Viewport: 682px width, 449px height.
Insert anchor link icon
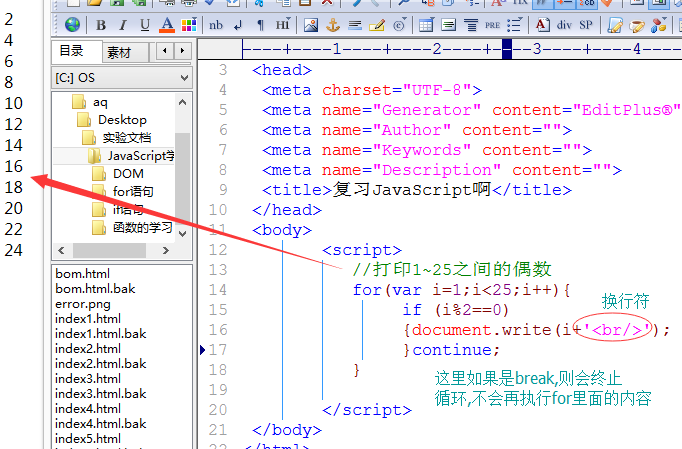333,25
